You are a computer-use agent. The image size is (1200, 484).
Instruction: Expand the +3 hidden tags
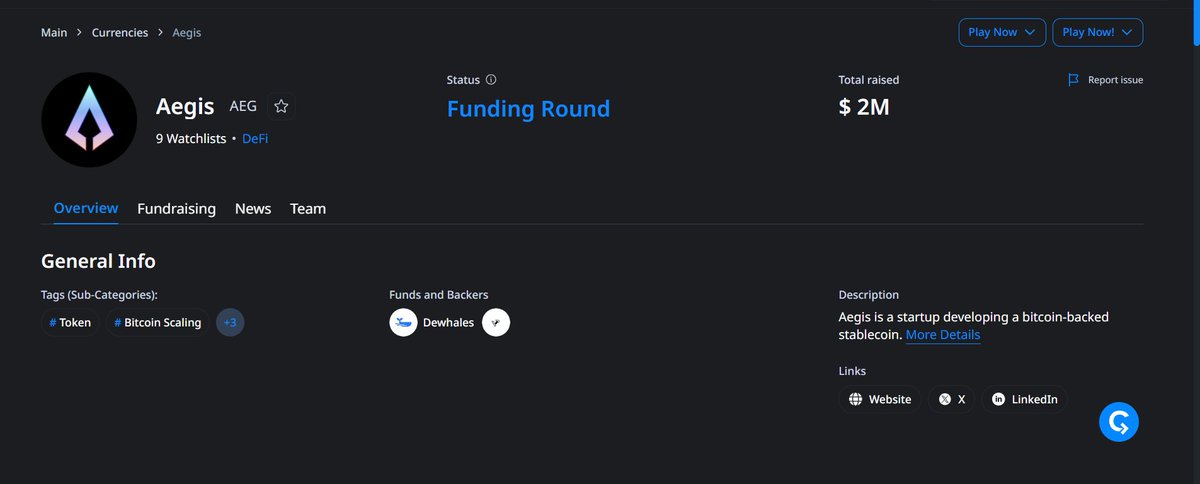[x=230, y=323]
